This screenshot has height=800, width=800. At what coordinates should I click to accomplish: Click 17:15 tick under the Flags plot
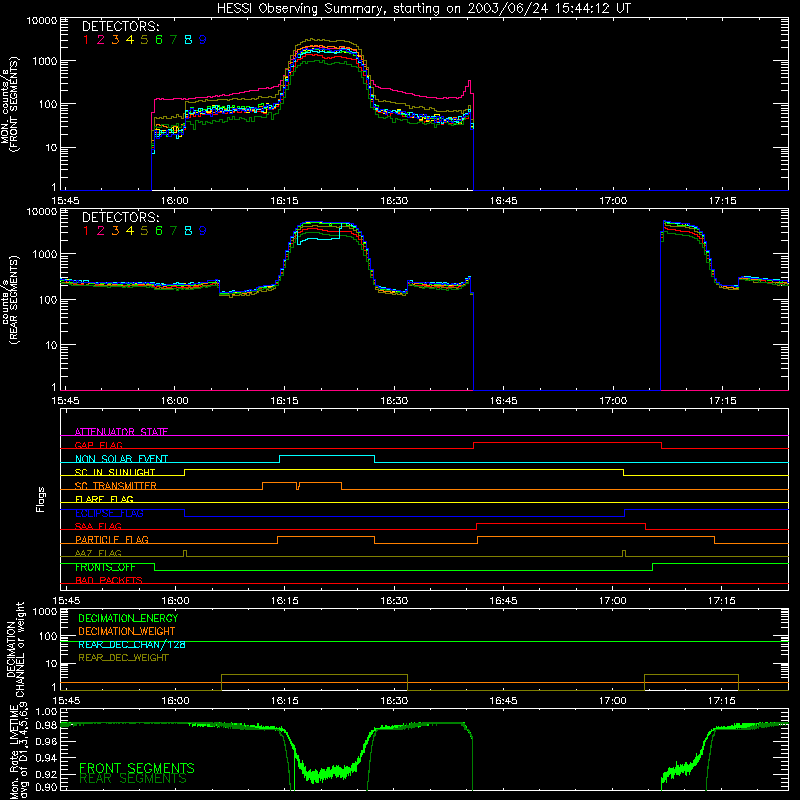[722, 601]
